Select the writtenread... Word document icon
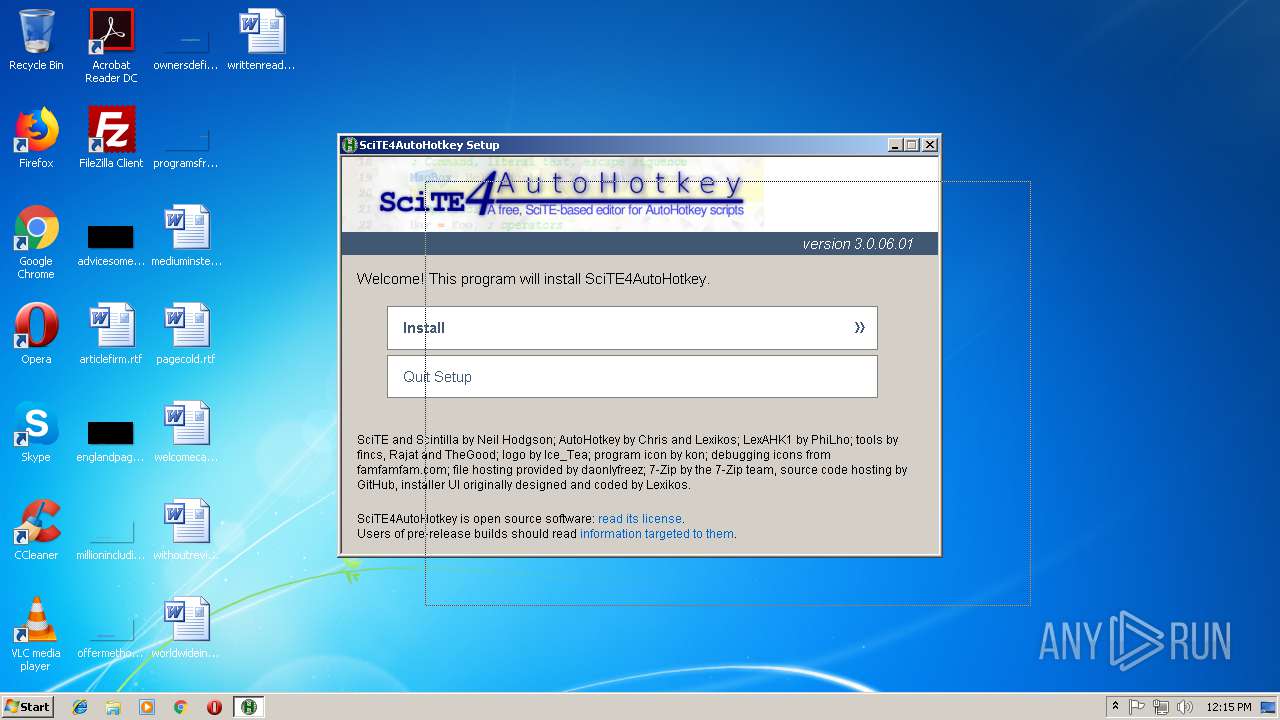The image size is (1280, 720). tap(261, 40)
